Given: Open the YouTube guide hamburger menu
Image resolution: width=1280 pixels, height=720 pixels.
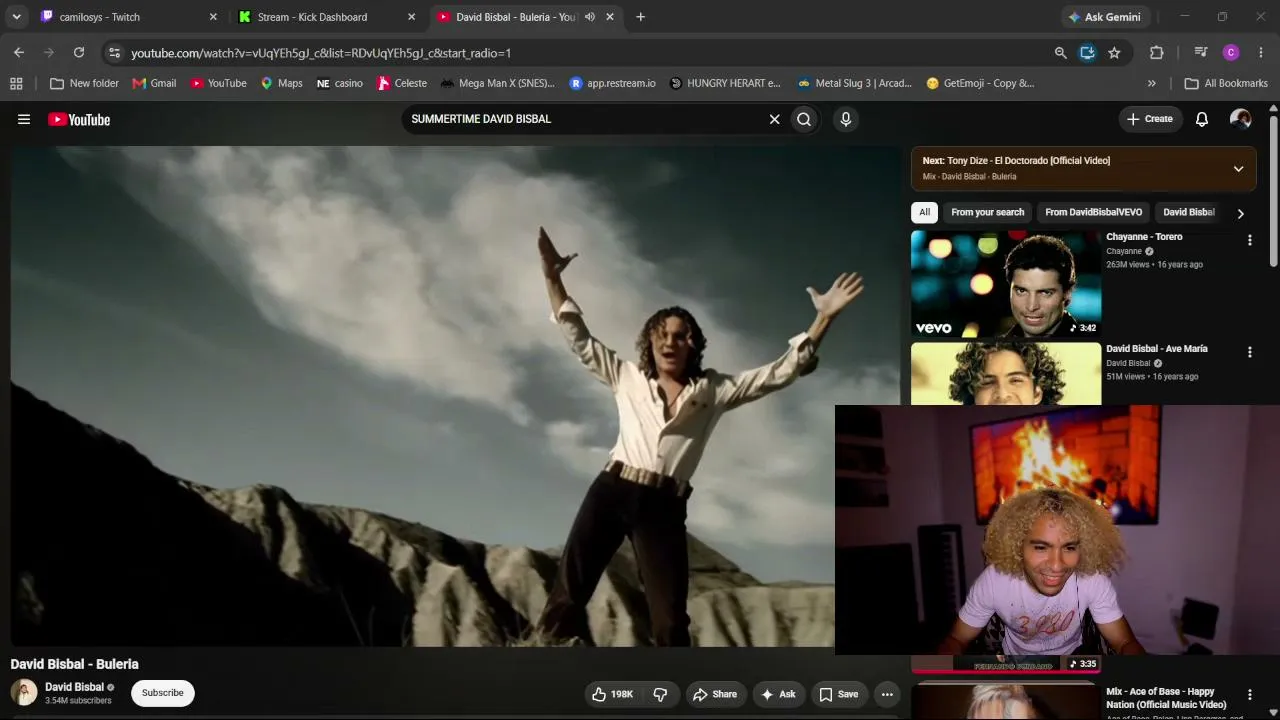Looking at the screenshot, I should [x=24, y=119].
